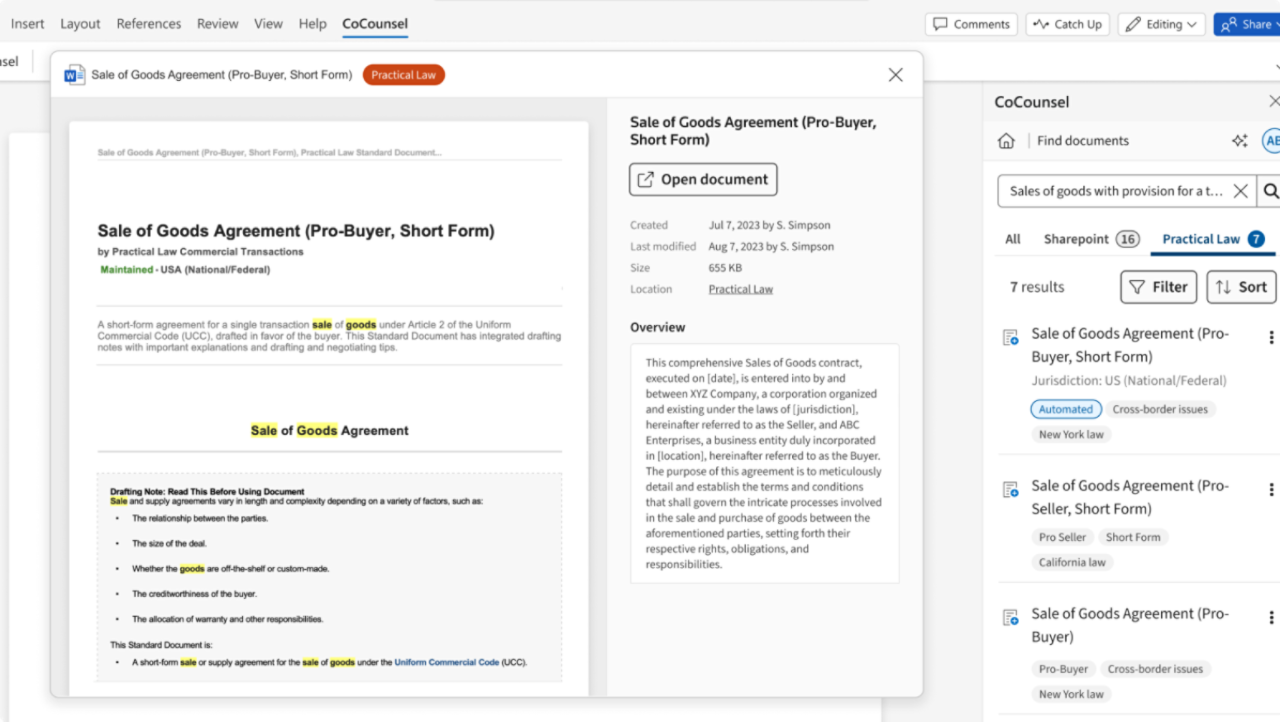Click the Pro-Buyer tag

click(1063, 669)
